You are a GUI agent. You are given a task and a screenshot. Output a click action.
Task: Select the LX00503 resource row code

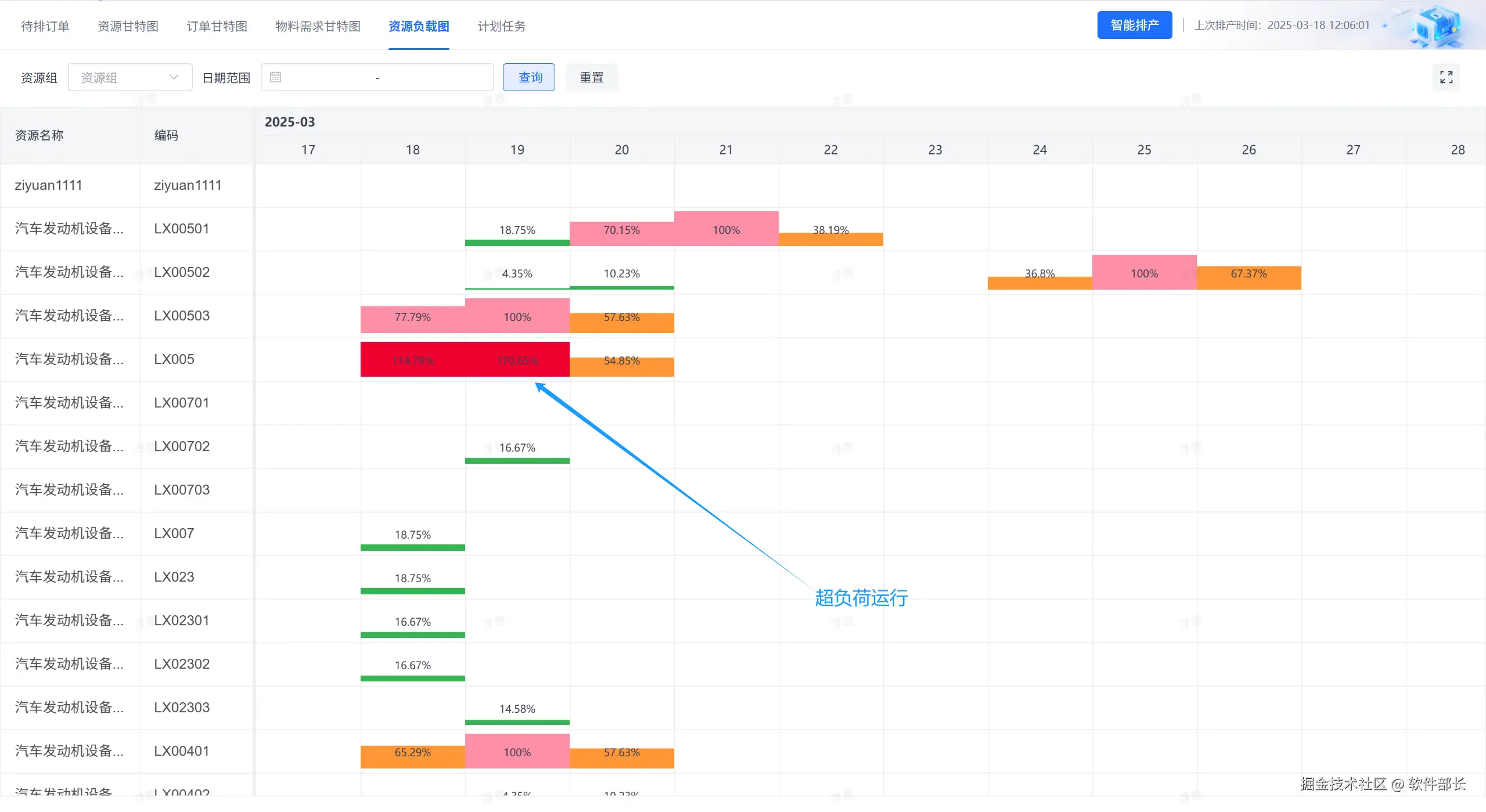coord(182,316)
